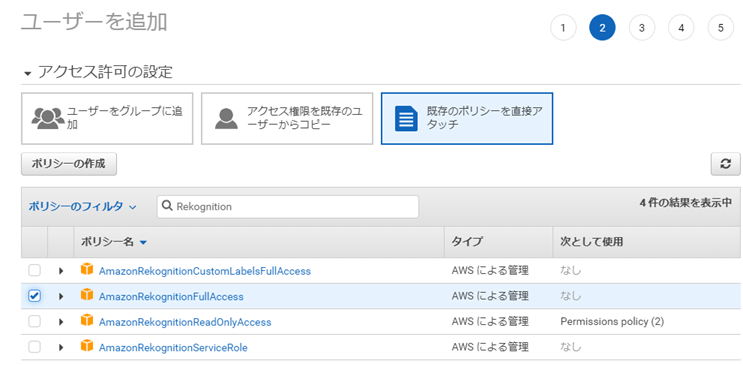The width and height of the screenshot is (743, 366).
Task: Click the refresh policies icon button
Action: tap(725, 164)
